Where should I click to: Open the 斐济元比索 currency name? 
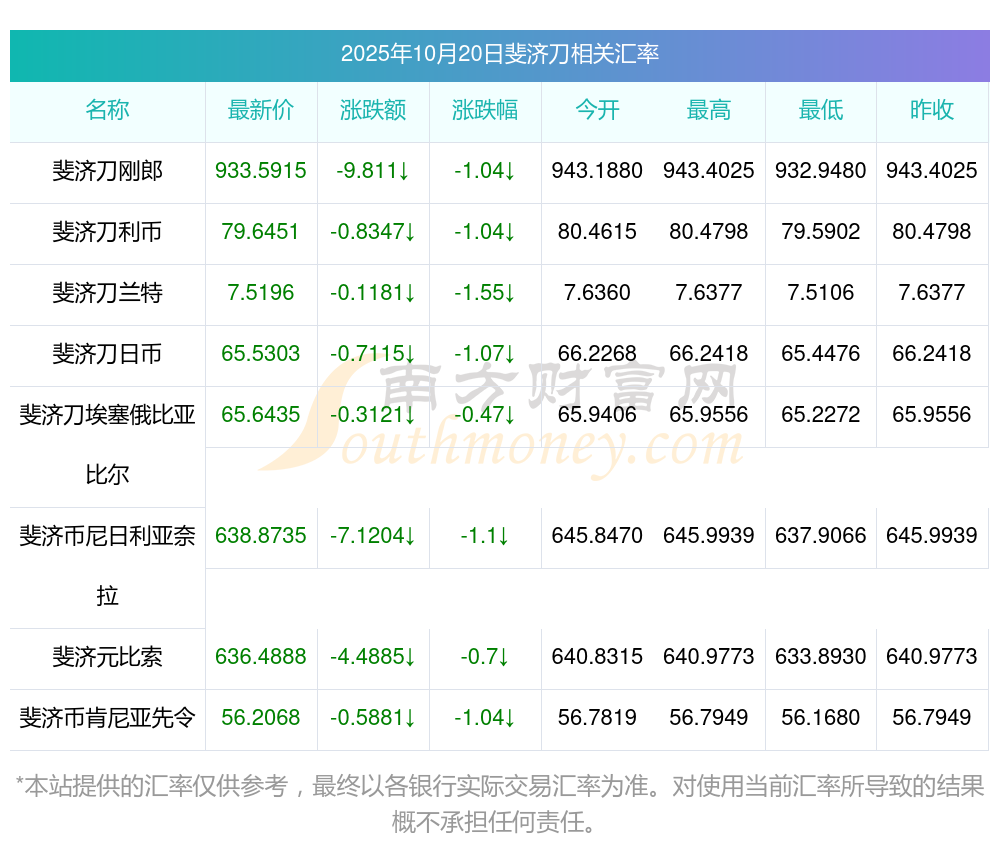click(107, 657)
